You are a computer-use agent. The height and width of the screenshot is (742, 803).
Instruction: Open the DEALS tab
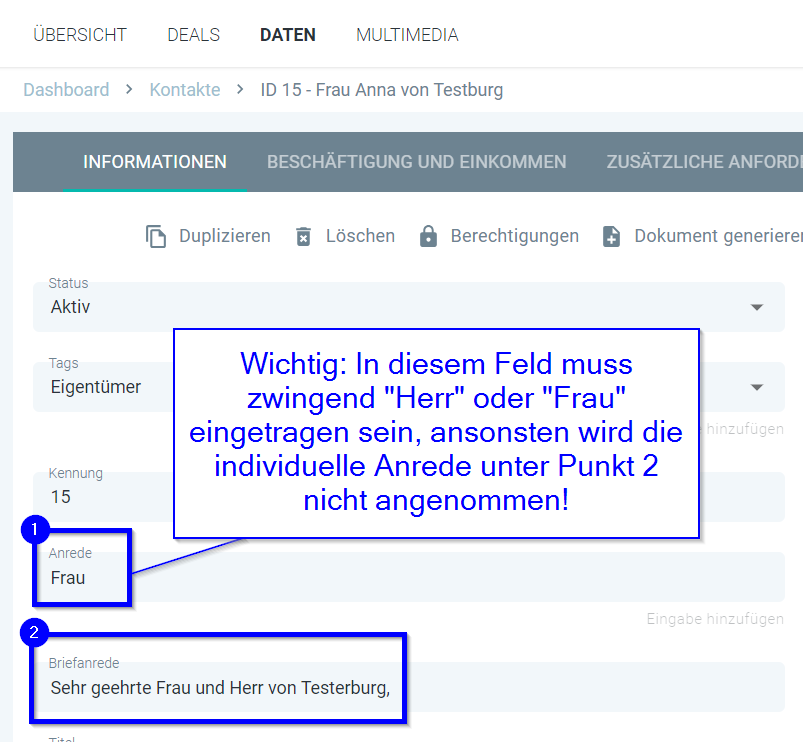[193, 35]
